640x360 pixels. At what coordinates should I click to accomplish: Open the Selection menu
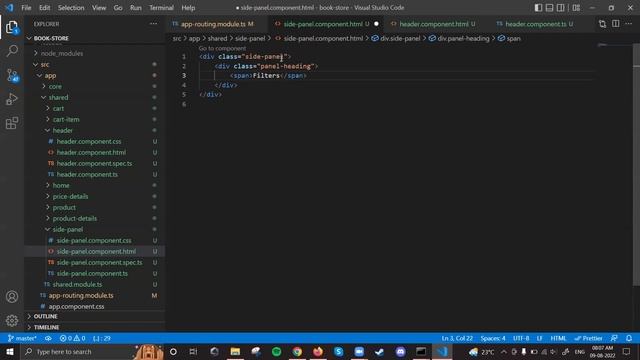(x=71, y=8)
